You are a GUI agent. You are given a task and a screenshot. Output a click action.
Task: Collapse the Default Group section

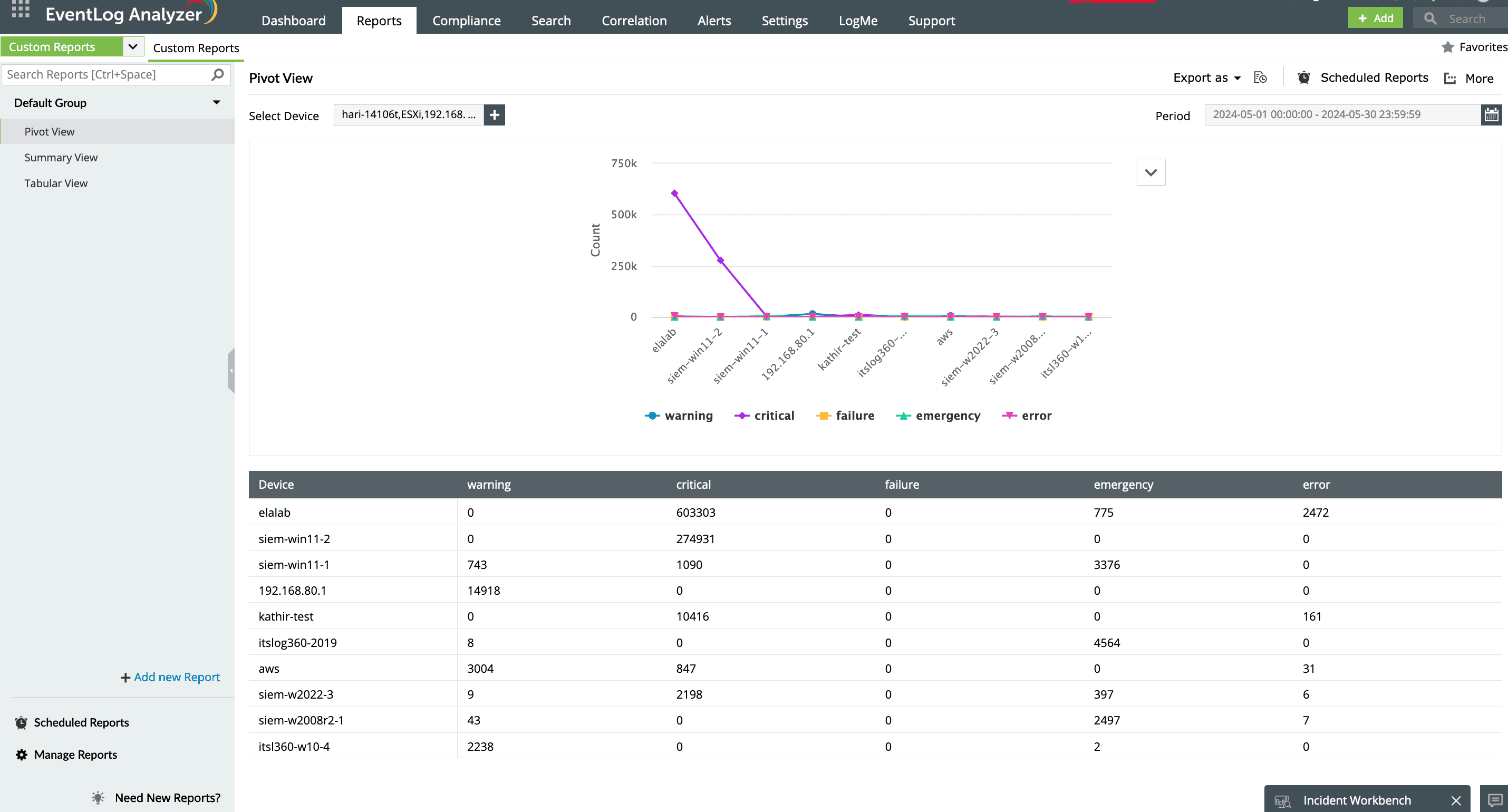click(216, 102)
